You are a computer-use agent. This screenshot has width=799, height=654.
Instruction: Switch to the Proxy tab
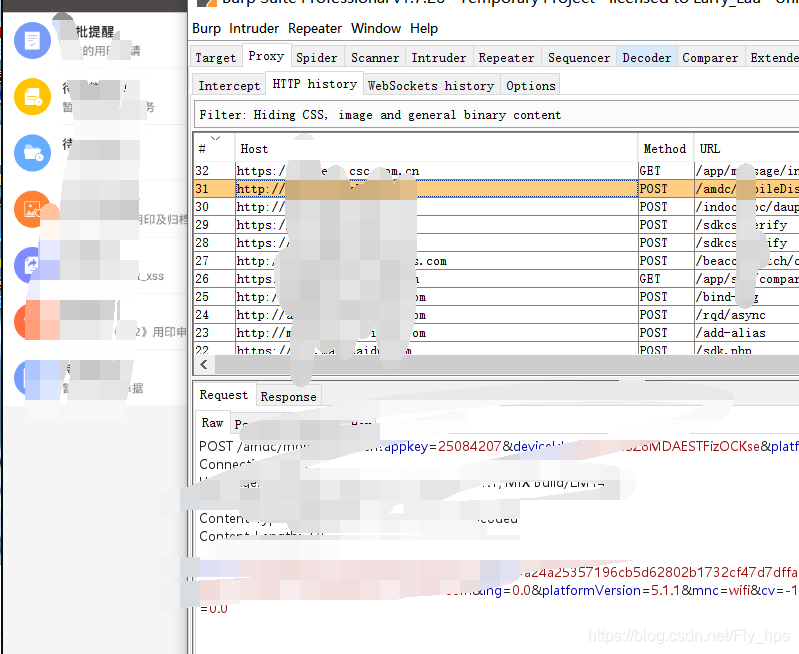point(266,56)
